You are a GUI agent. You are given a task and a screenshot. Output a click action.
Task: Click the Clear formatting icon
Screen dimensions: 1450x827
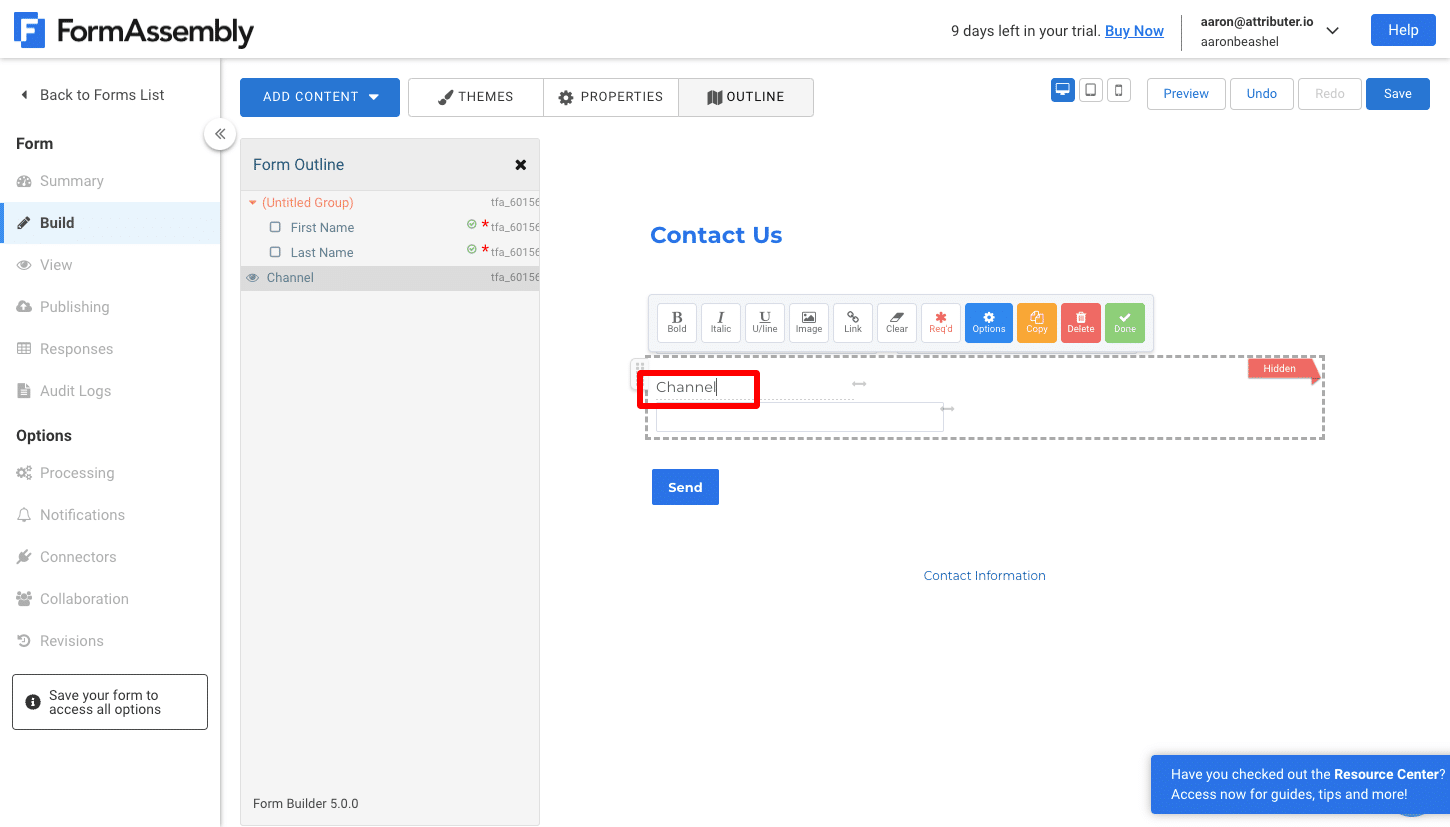896,322
